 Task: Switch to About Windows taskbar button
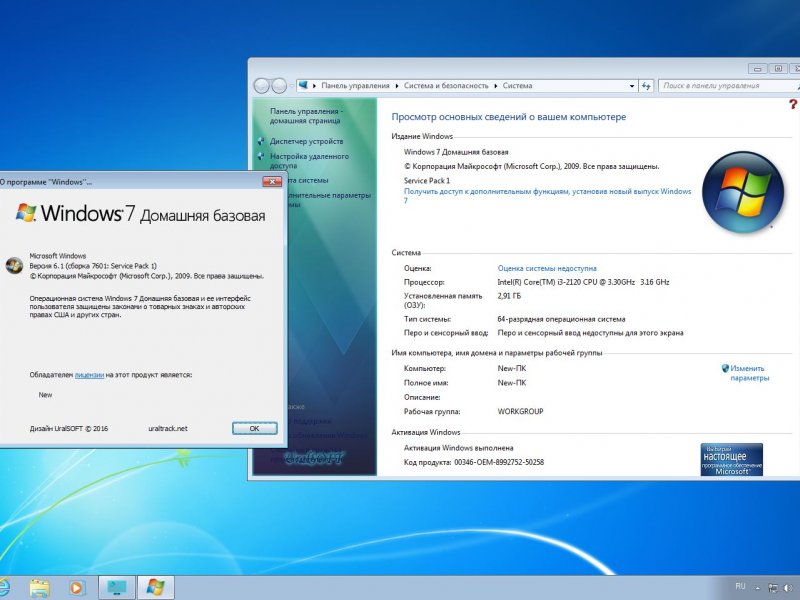click(156, 588)
